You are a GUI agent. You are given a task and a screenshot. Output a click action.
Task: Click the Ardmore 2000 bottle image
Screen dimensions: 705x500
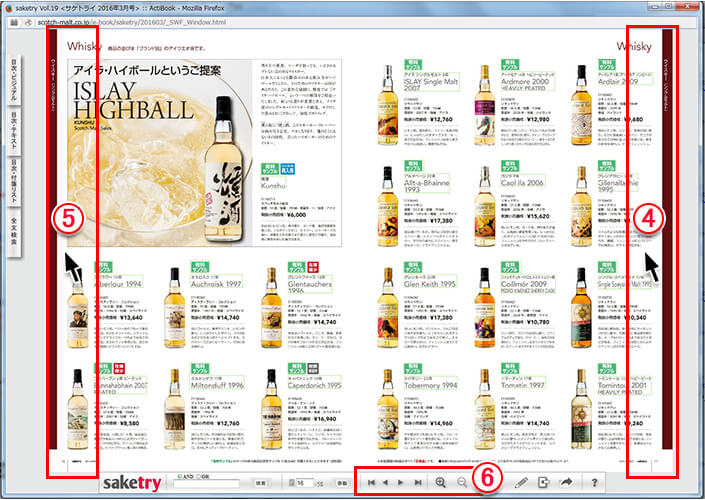point(485,105)
